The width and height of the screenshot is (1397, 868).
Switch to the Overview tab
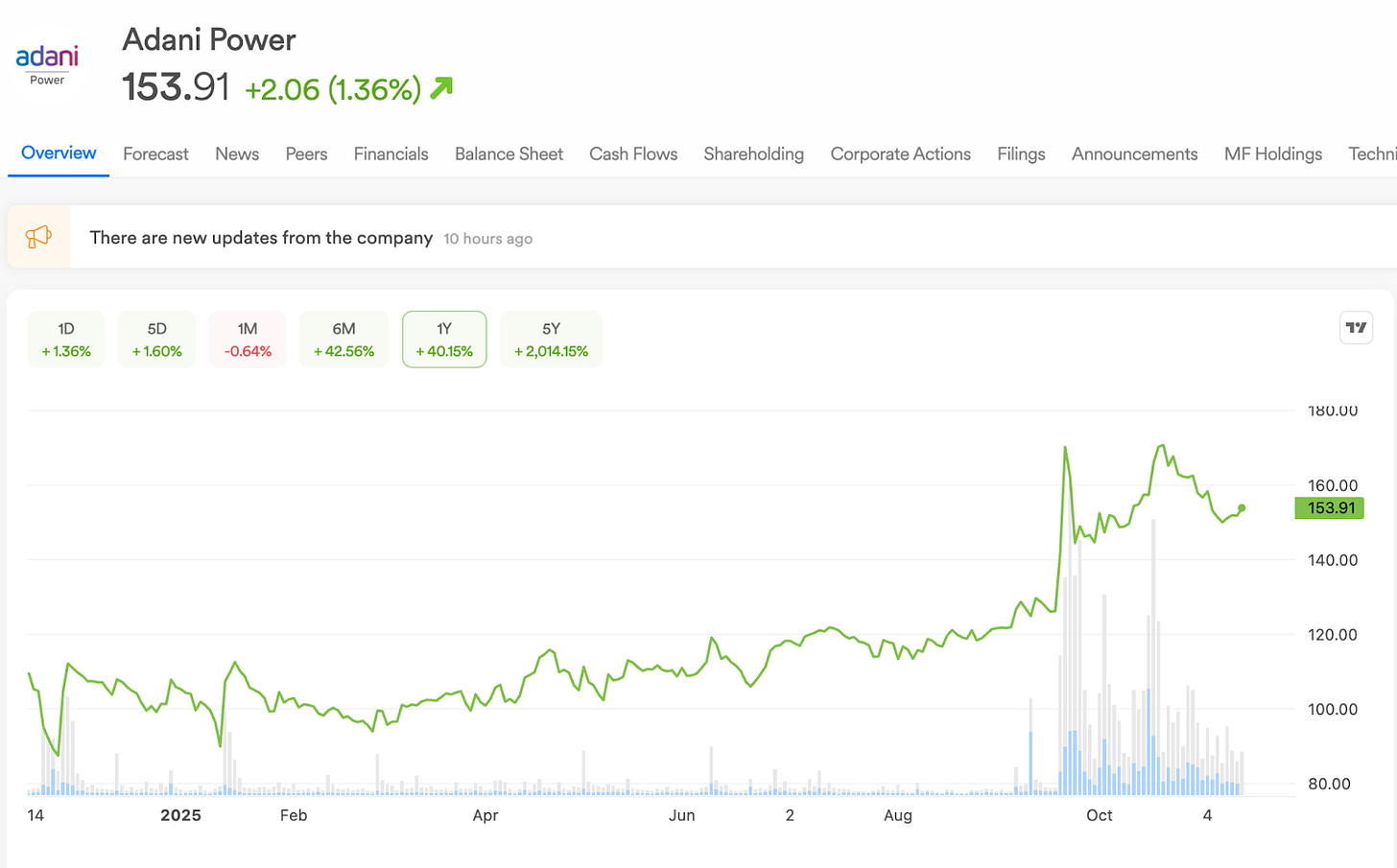point(59,153)
